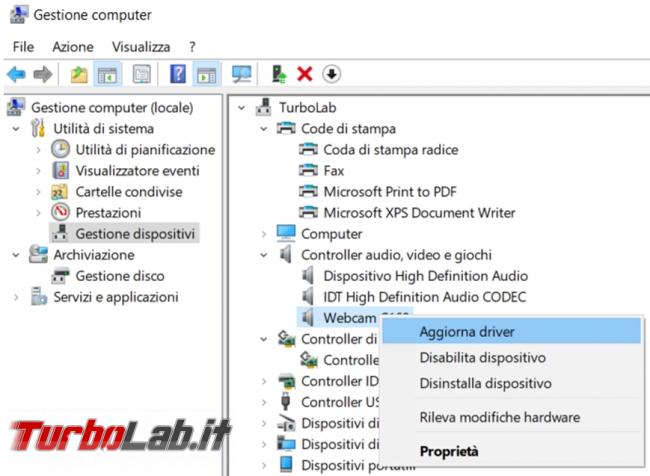
Task: Expand Servizi e applicazioni node
Action: (x=16, y=297)
